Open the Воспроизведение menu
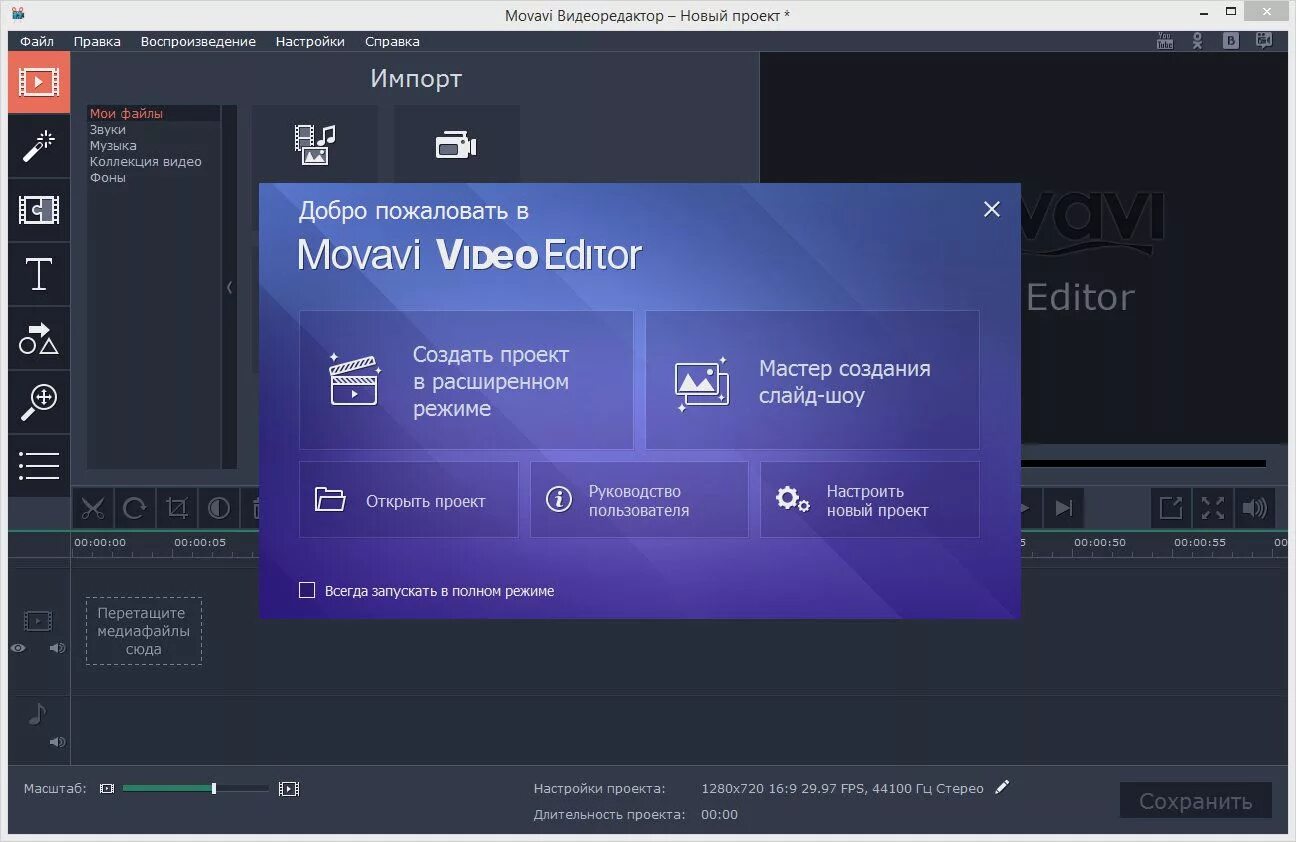The height and width of the screenshot is (842, 1296). [x=198, y=41]
